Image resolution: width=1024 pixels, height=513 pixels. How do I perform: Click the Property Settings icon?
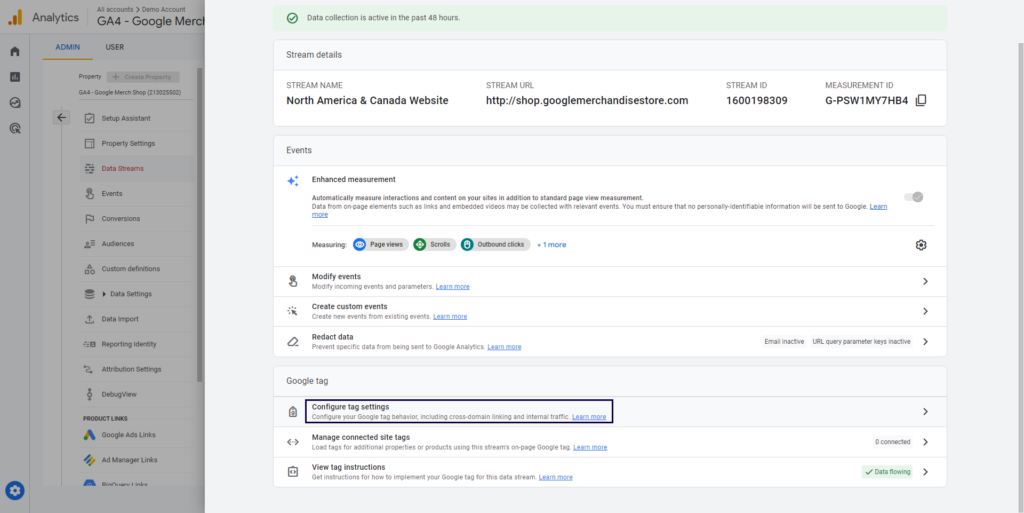89,143
